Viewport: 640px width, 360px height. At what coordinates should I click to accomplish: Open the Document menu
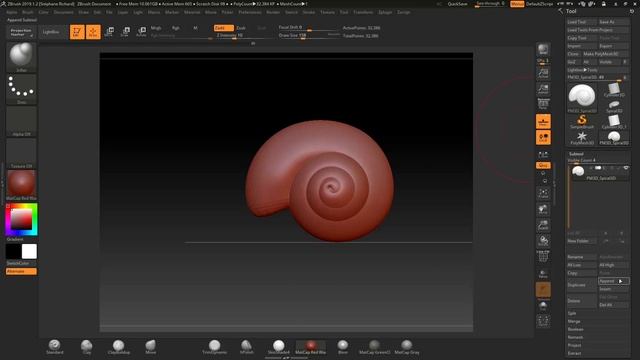click(64, 12)
